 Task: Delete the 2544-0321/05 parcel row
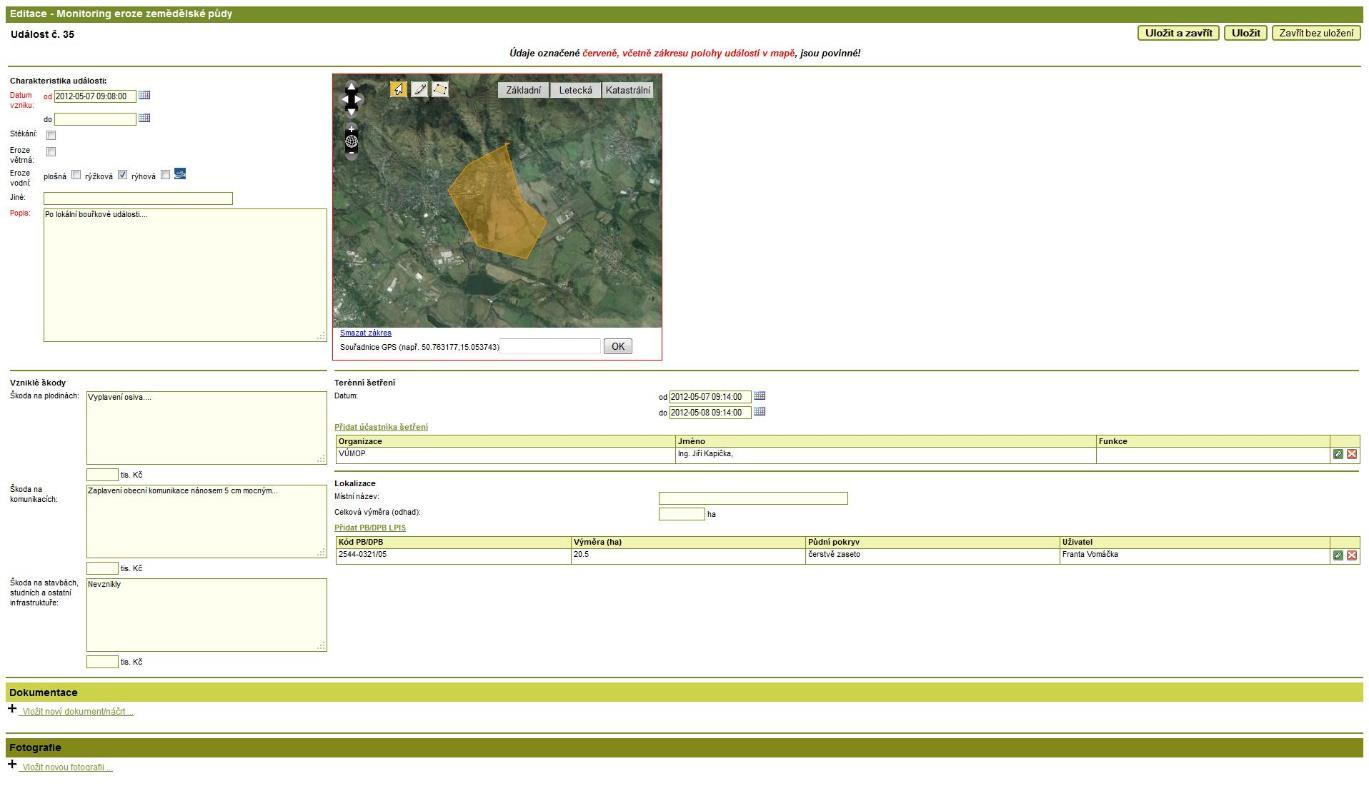tap(1352, 555)
